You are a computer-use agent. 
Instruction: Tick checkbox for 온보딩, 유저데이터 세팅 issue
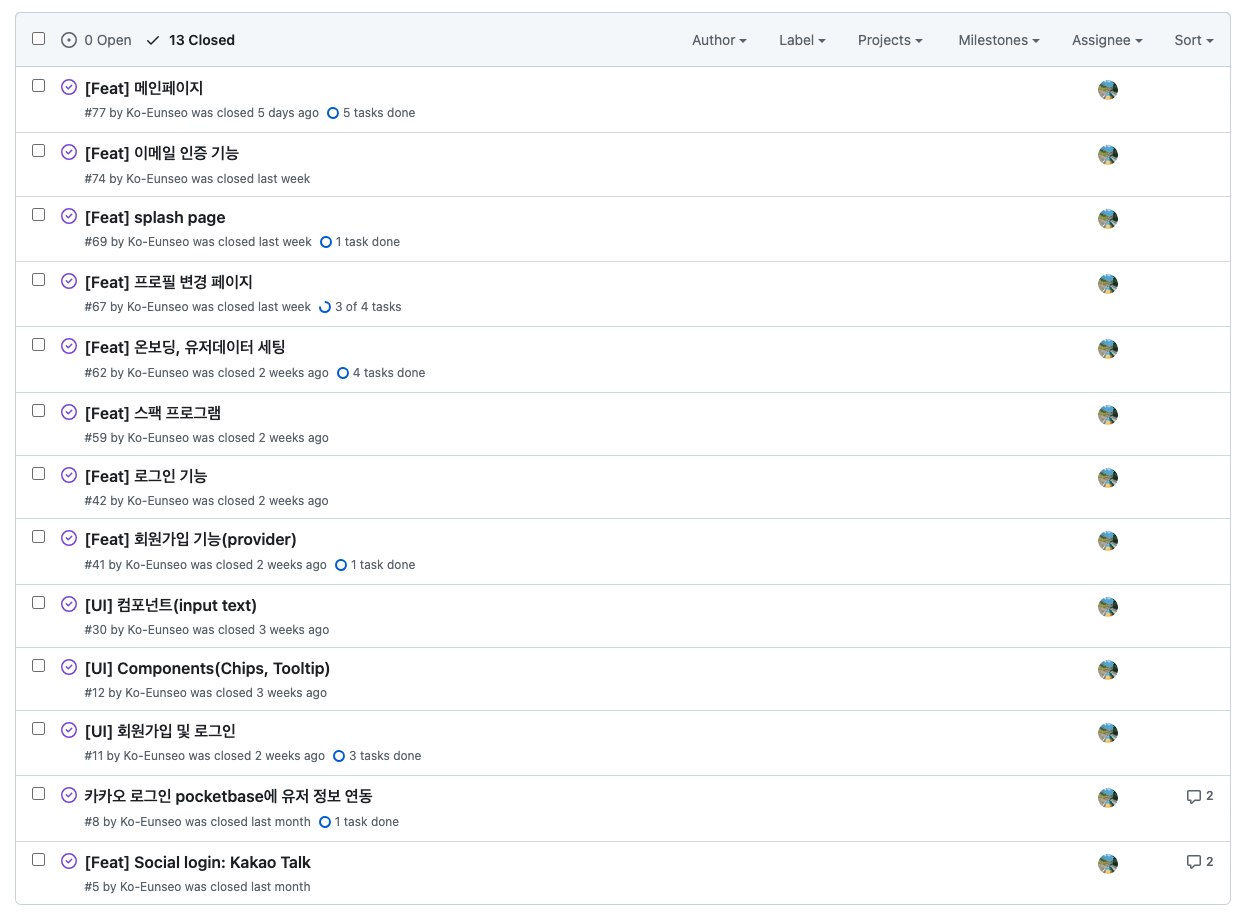click(38, 344)
